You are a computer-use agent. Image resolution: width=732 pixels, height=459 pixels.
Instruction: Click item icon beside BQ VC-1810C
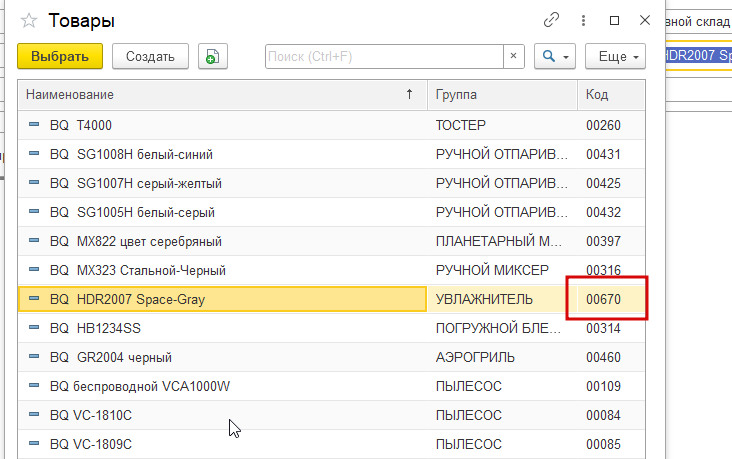(x=34, y=414)
